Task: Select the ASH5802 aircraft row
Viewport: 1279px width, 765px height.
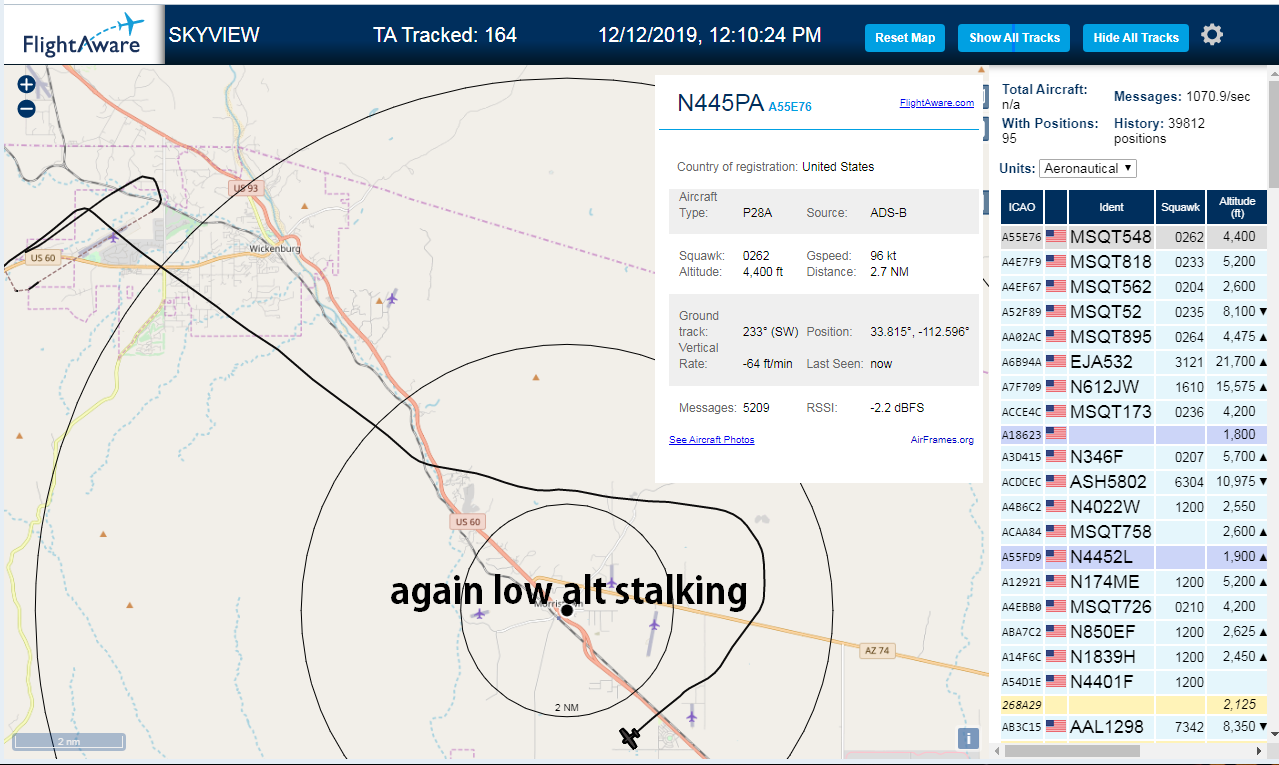Action: [x=1134, y=482]
